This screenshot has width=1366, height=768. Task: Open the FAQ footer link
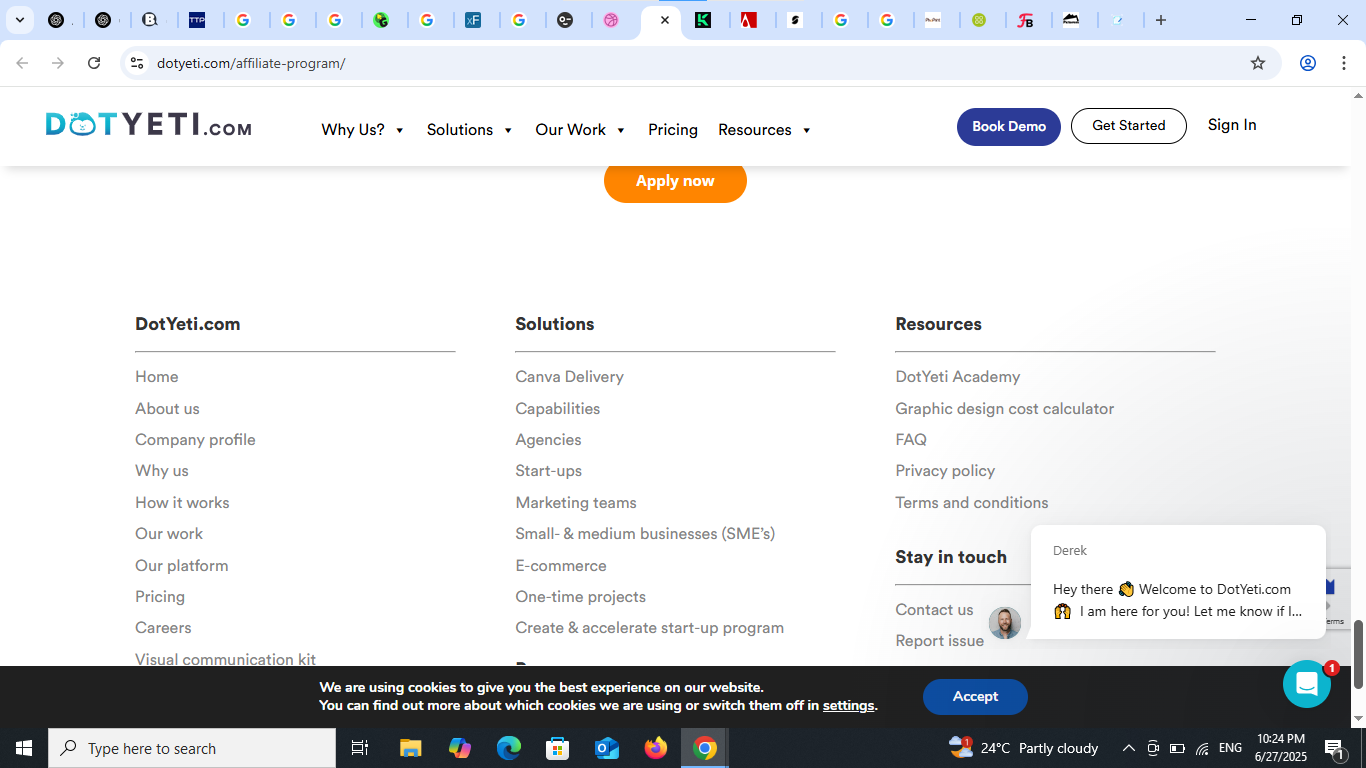[911, 440]
